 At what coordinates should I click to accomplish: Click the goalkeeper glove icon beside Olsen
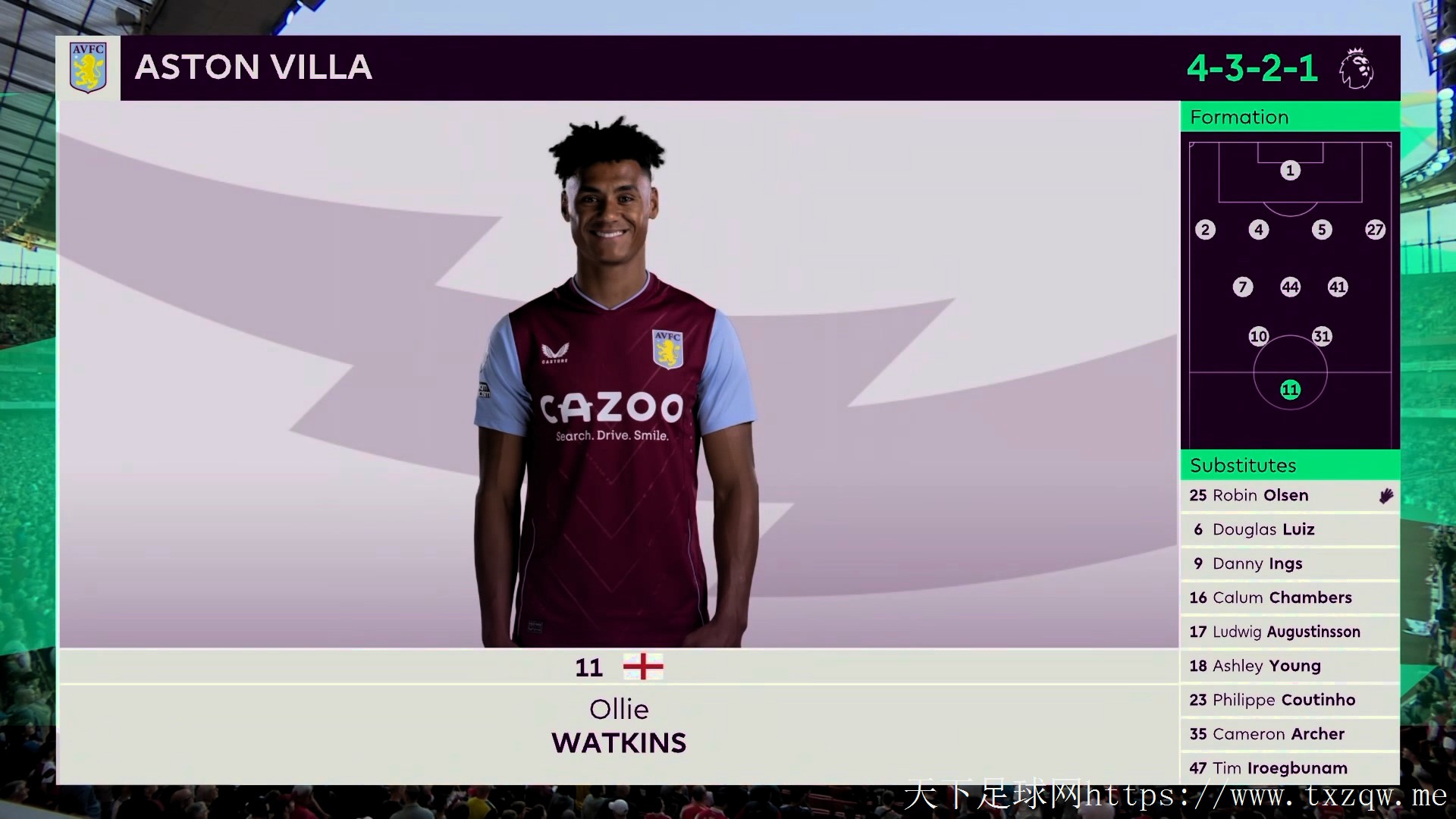coord(1385,496)
